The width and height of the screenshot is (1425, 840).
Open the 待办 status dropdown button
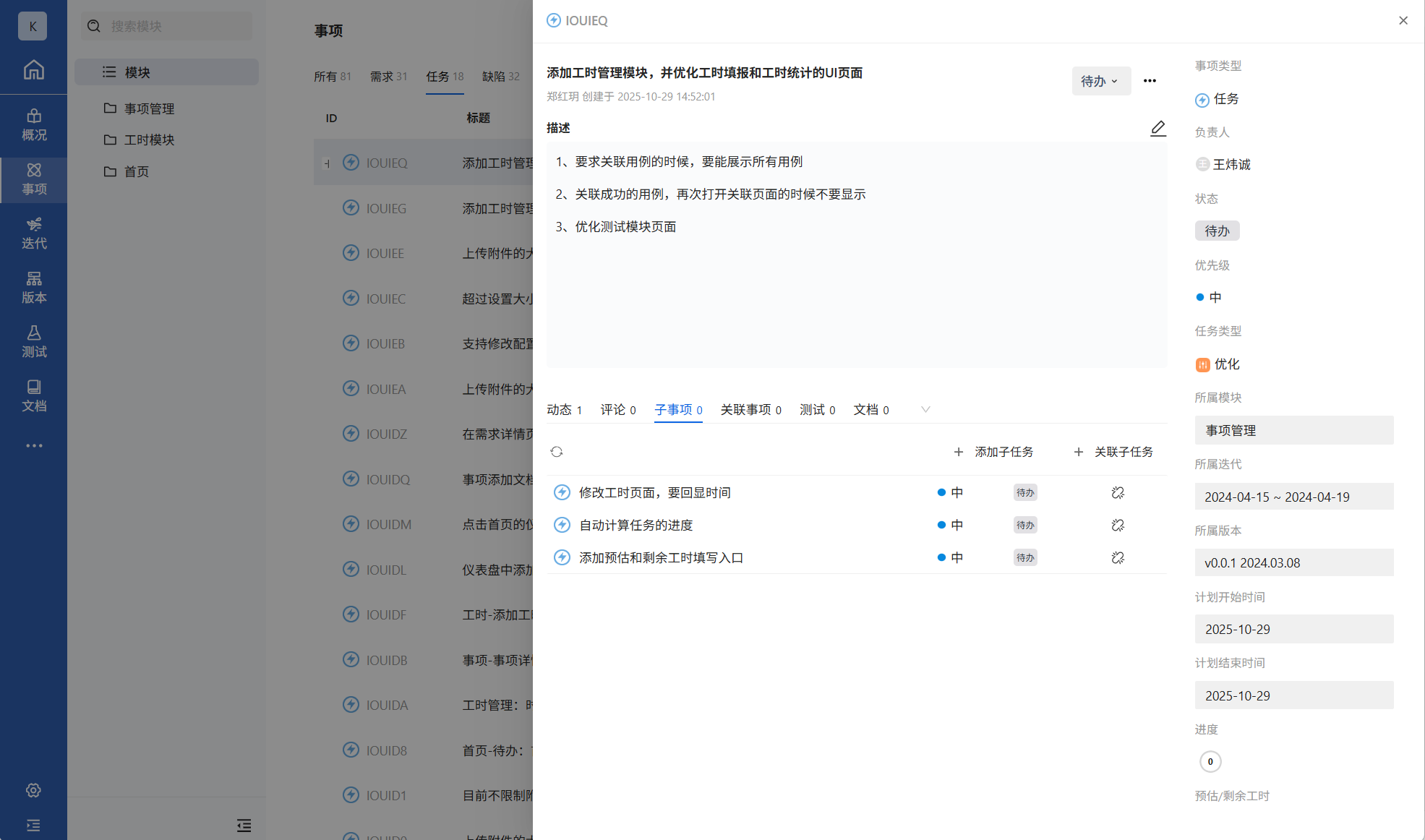(x=1100, y=81)
